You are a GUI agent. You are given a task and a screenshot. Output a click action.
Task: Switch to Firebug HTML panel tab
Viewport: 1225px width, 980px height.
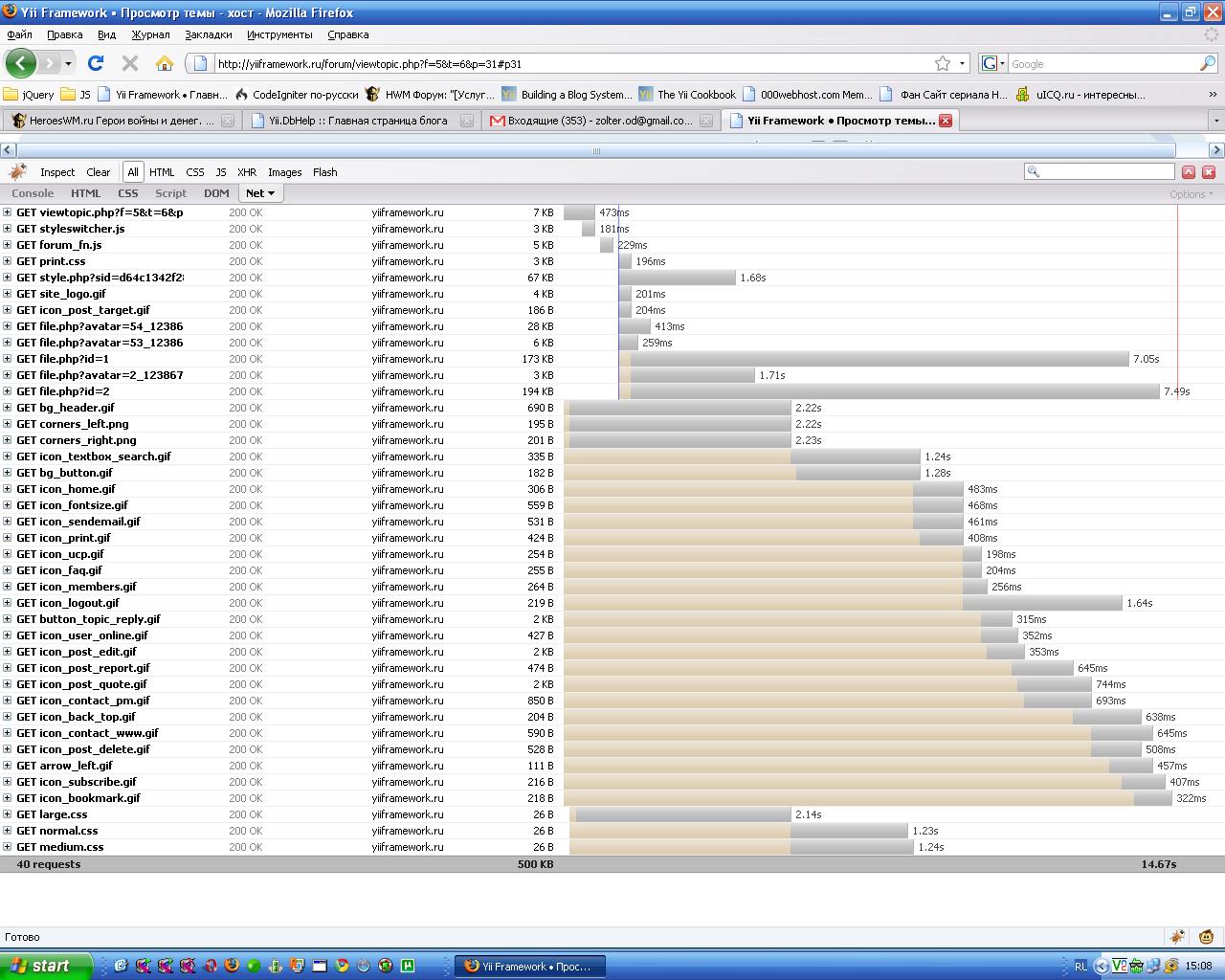[x=86, y=193]
